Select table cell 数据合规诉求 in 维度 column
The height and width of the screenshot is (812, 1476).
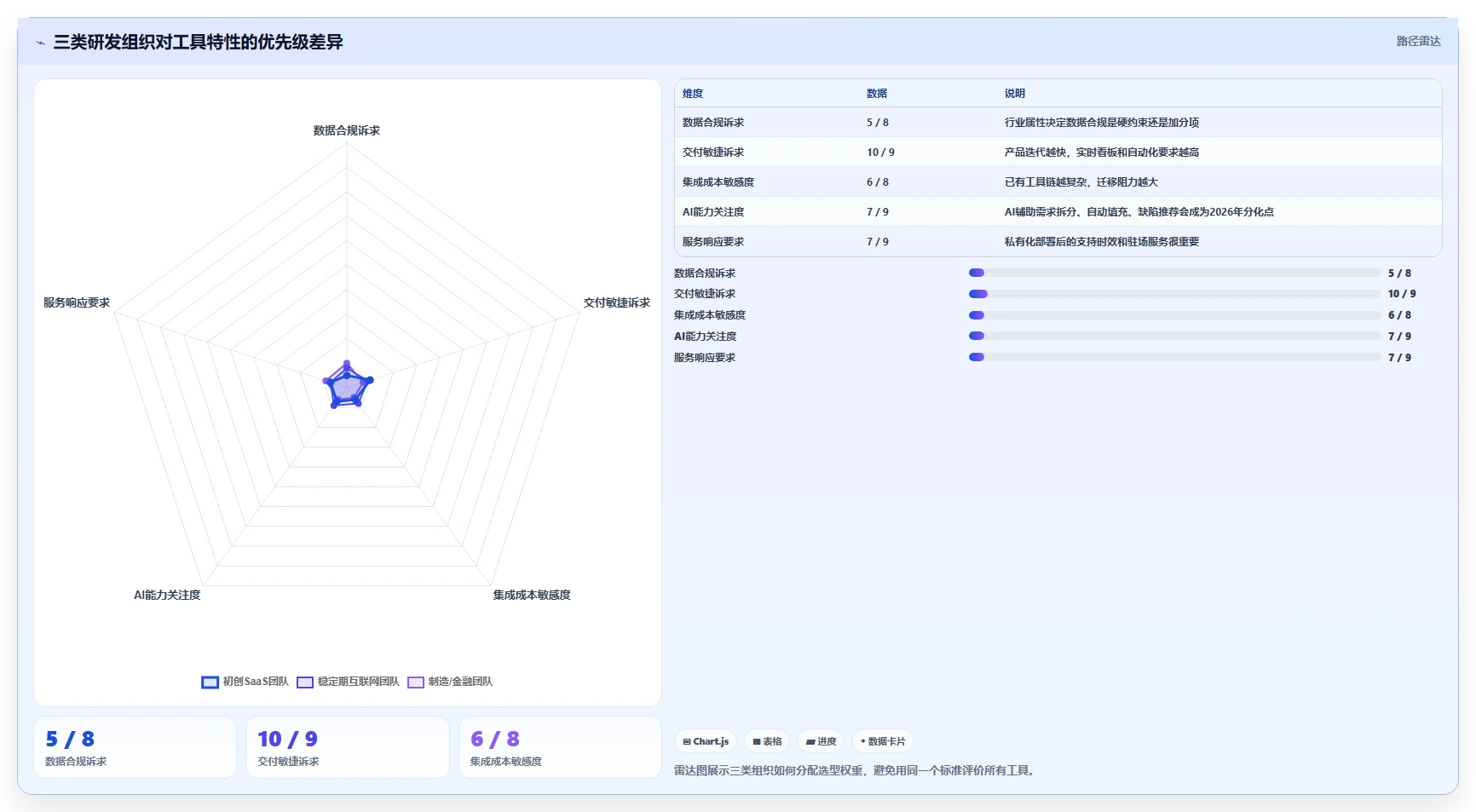pos(713,123)
